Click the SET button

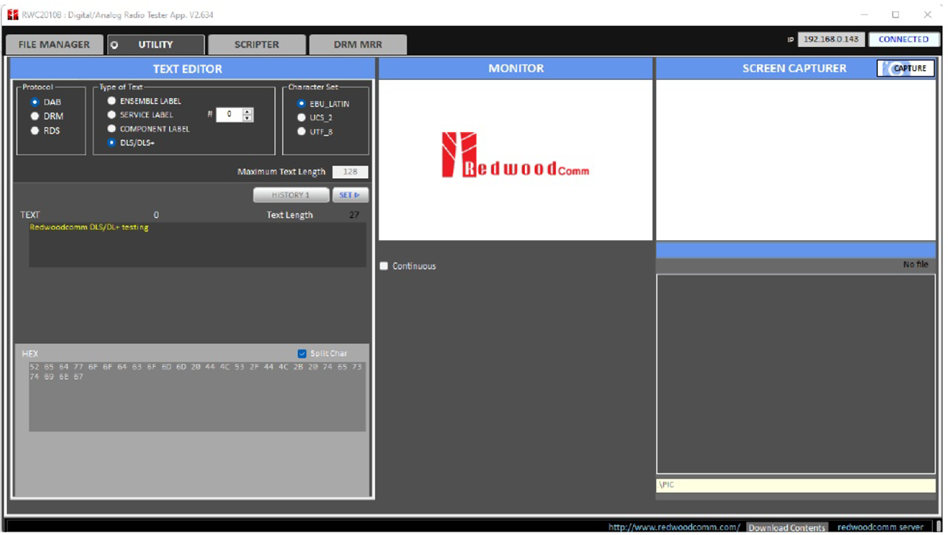[x=350, y=195]
